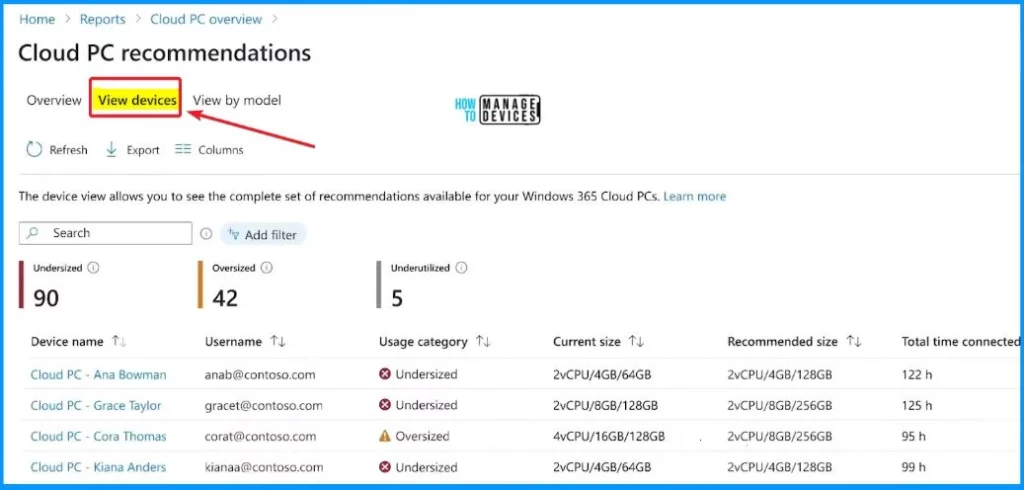Image resolution: width=1024 pixels, height=490 pixels.
Task: Click the info icon next to Search box
Action: 206,233
